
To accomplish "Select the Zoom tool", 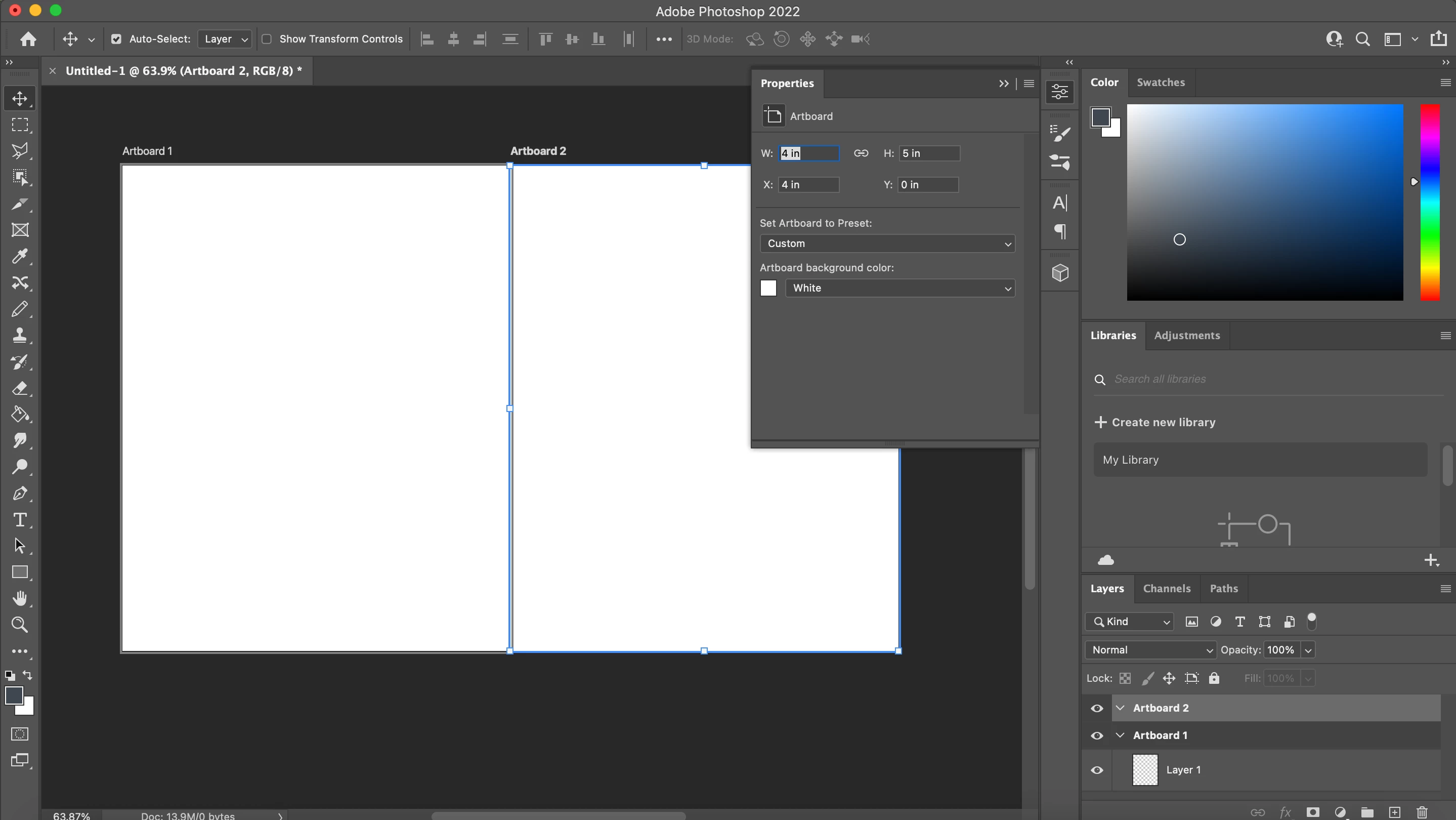I will pyautogui.click(x=20, y=624).
